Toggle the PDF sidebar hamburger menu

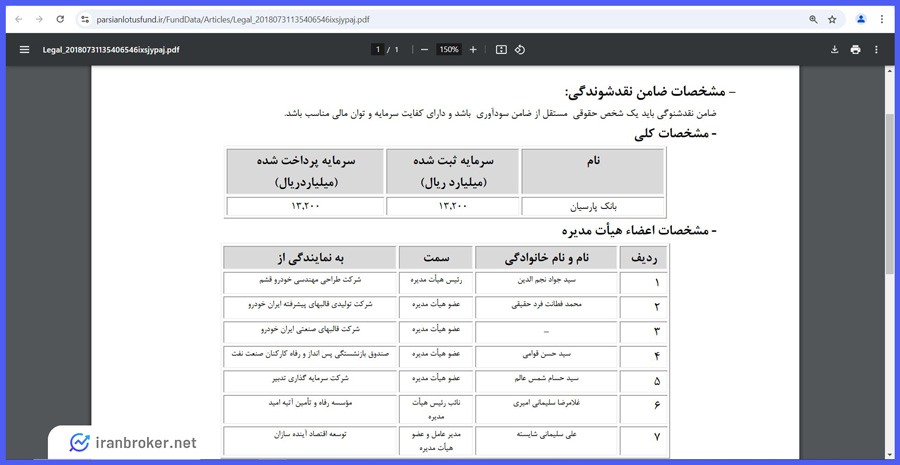pos(24,49)
